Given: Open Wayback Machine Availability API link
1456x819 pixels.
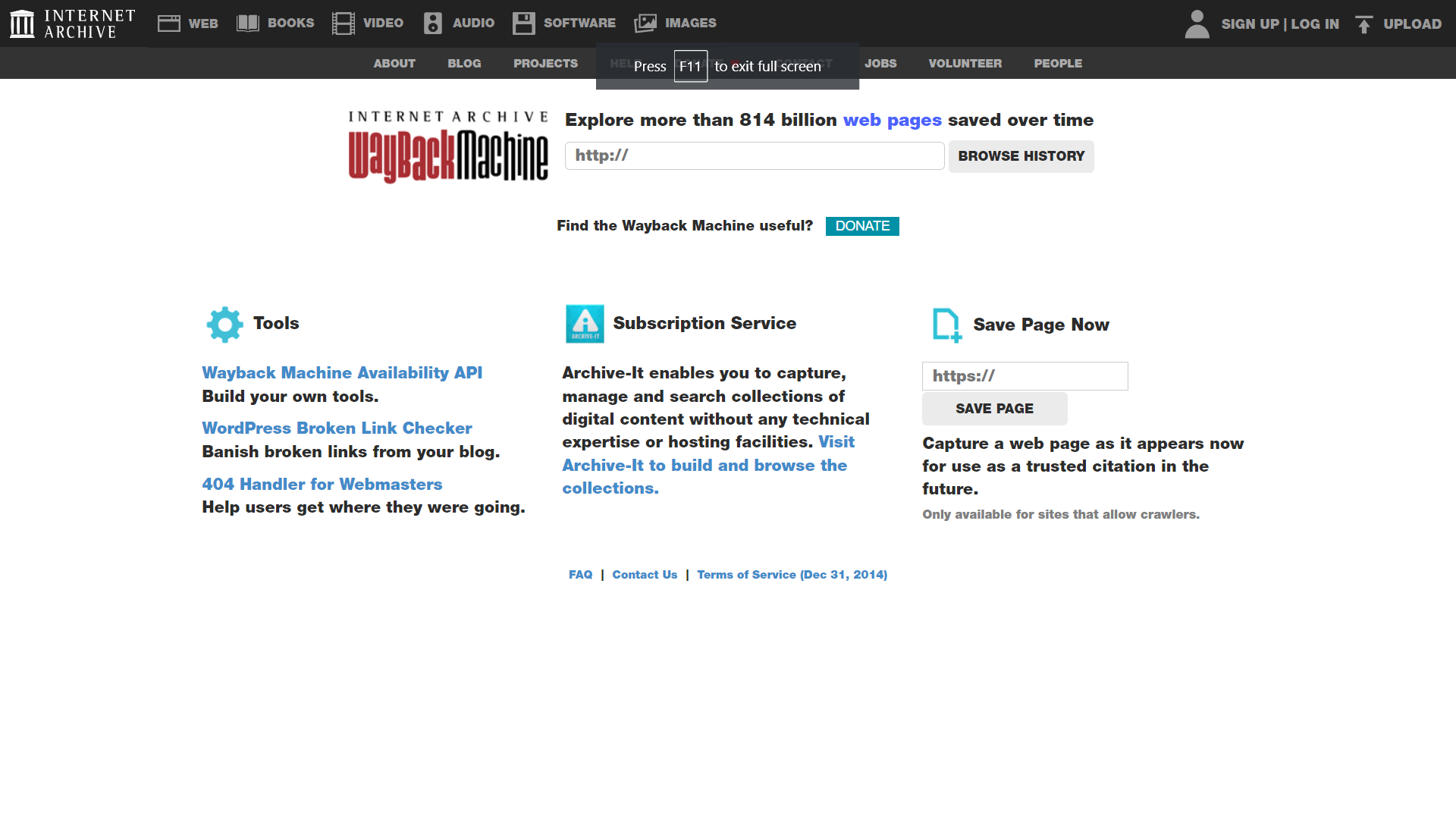Looking at the screenshot, I should coord(342,373).
